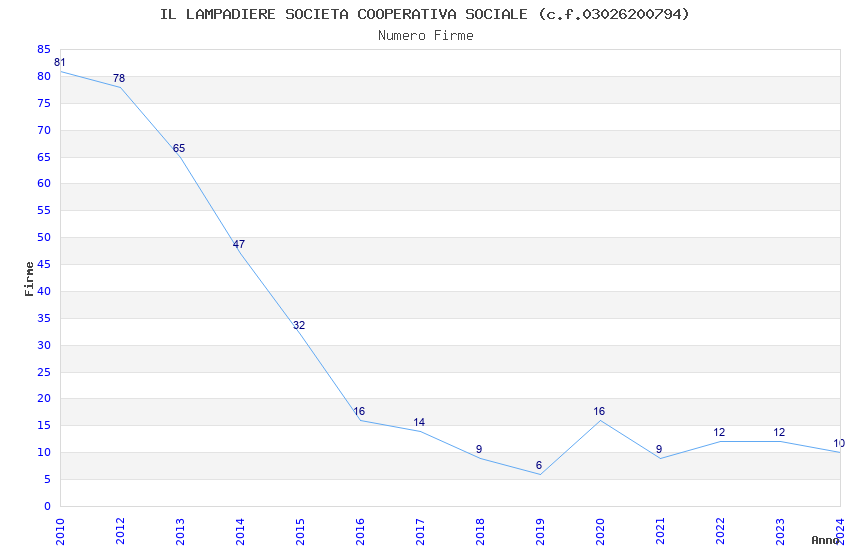The image size is (850, 550).
Task: Click y-axis tick value 10
Action: (44, 452)
